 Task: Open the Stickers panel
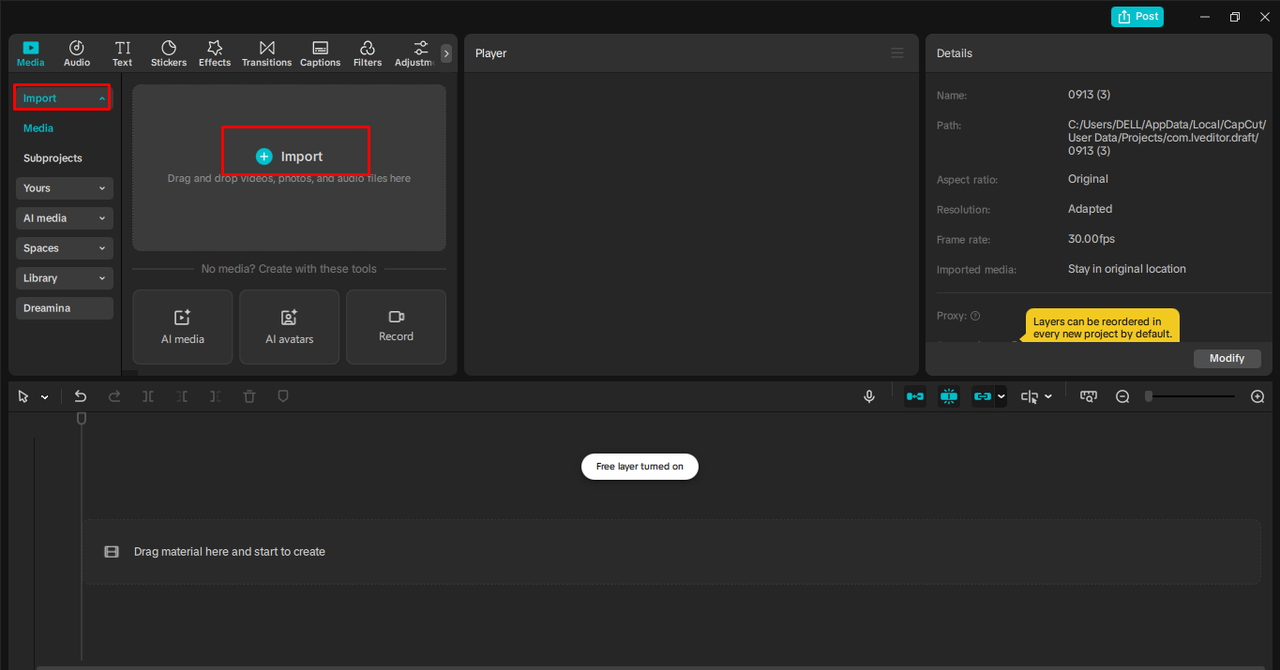coord(168,53)
